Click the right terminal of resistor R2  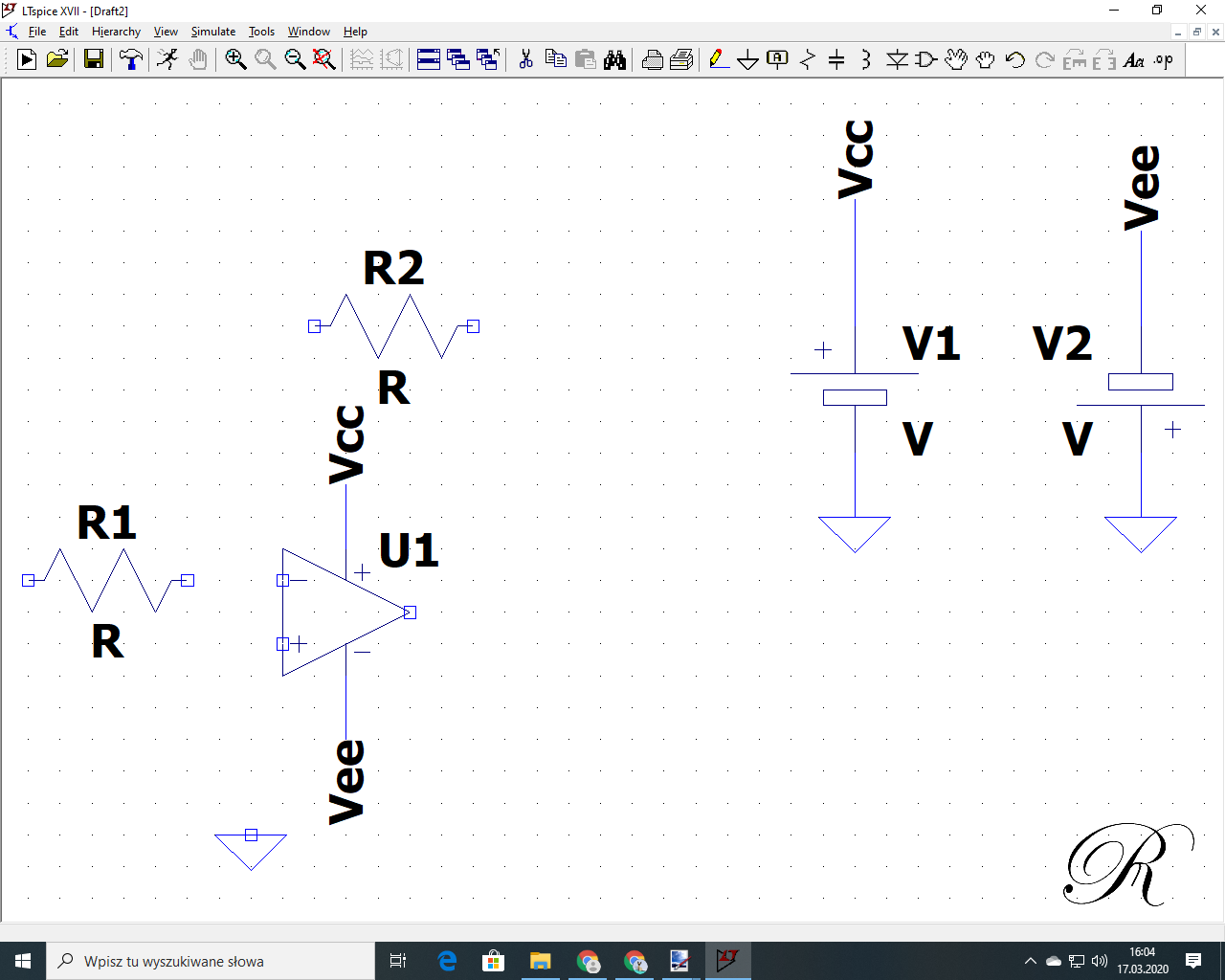473,326
